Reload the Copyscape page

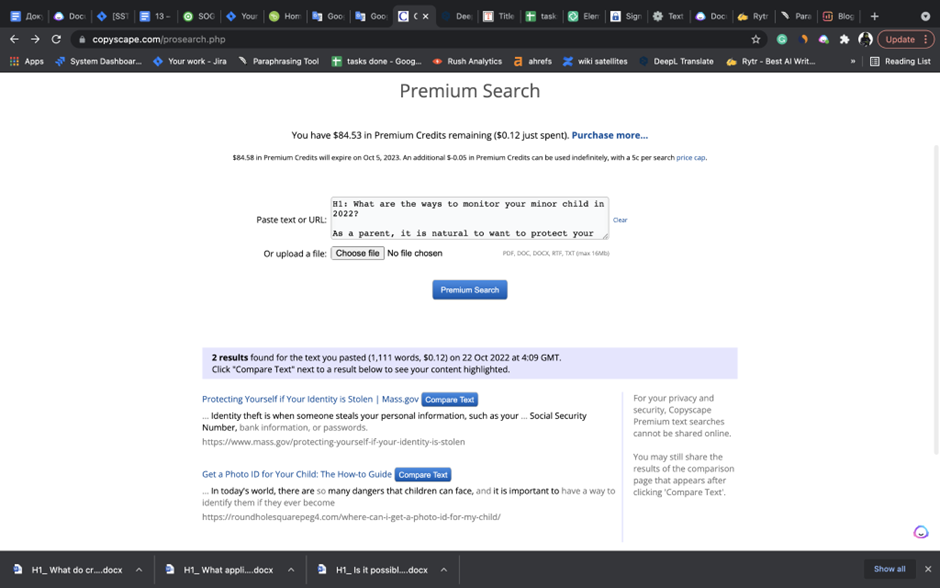(x=56, y=39)
